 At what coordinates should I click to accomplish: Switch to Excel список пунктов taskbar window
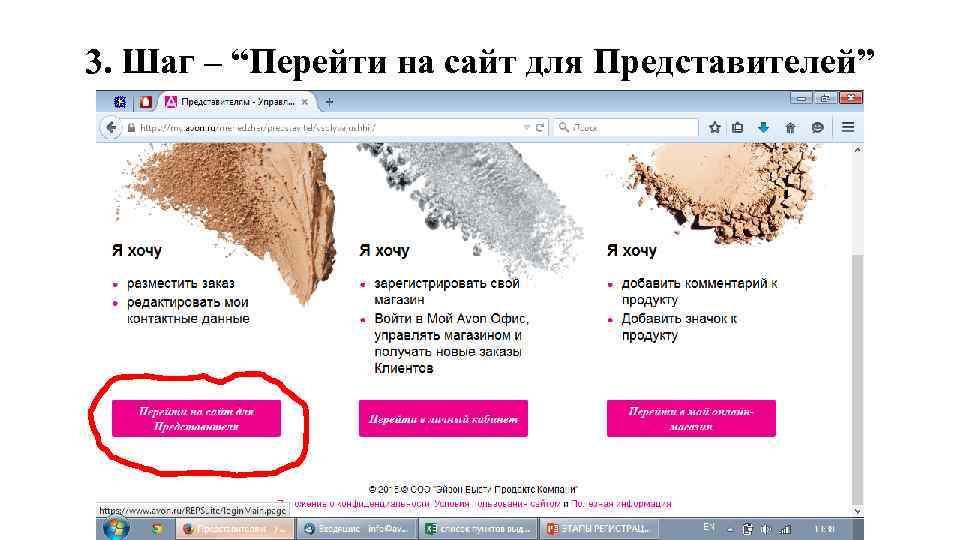478,528
